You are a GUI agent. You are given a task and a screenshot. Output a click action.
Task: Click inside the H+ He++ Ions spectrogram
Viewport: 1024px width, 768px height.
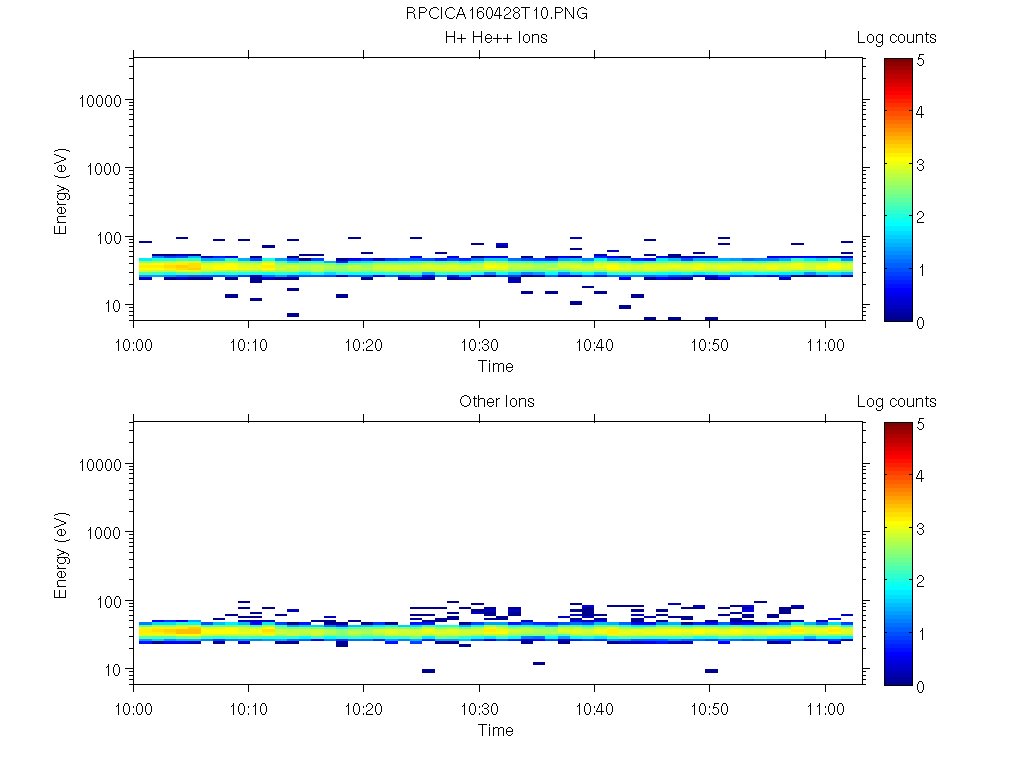click(499, 189)
